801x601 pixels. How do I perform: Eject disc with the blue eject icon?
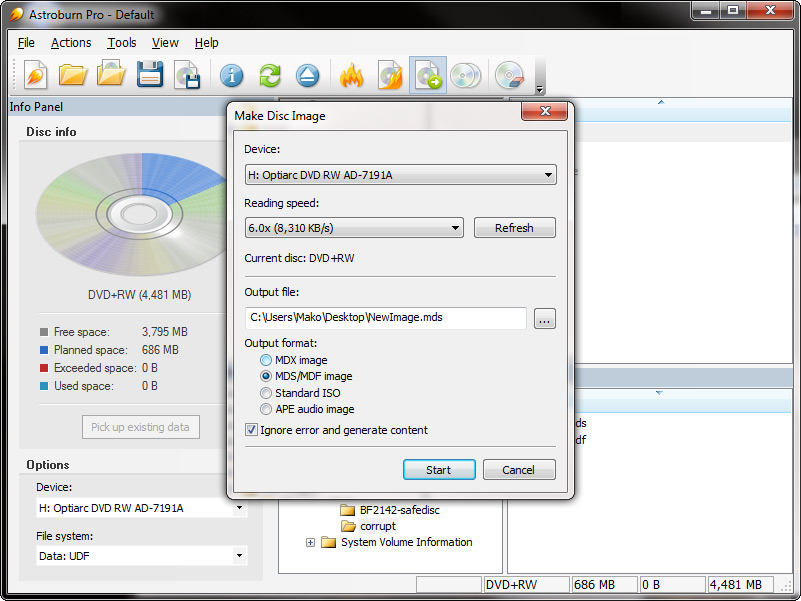308,76
